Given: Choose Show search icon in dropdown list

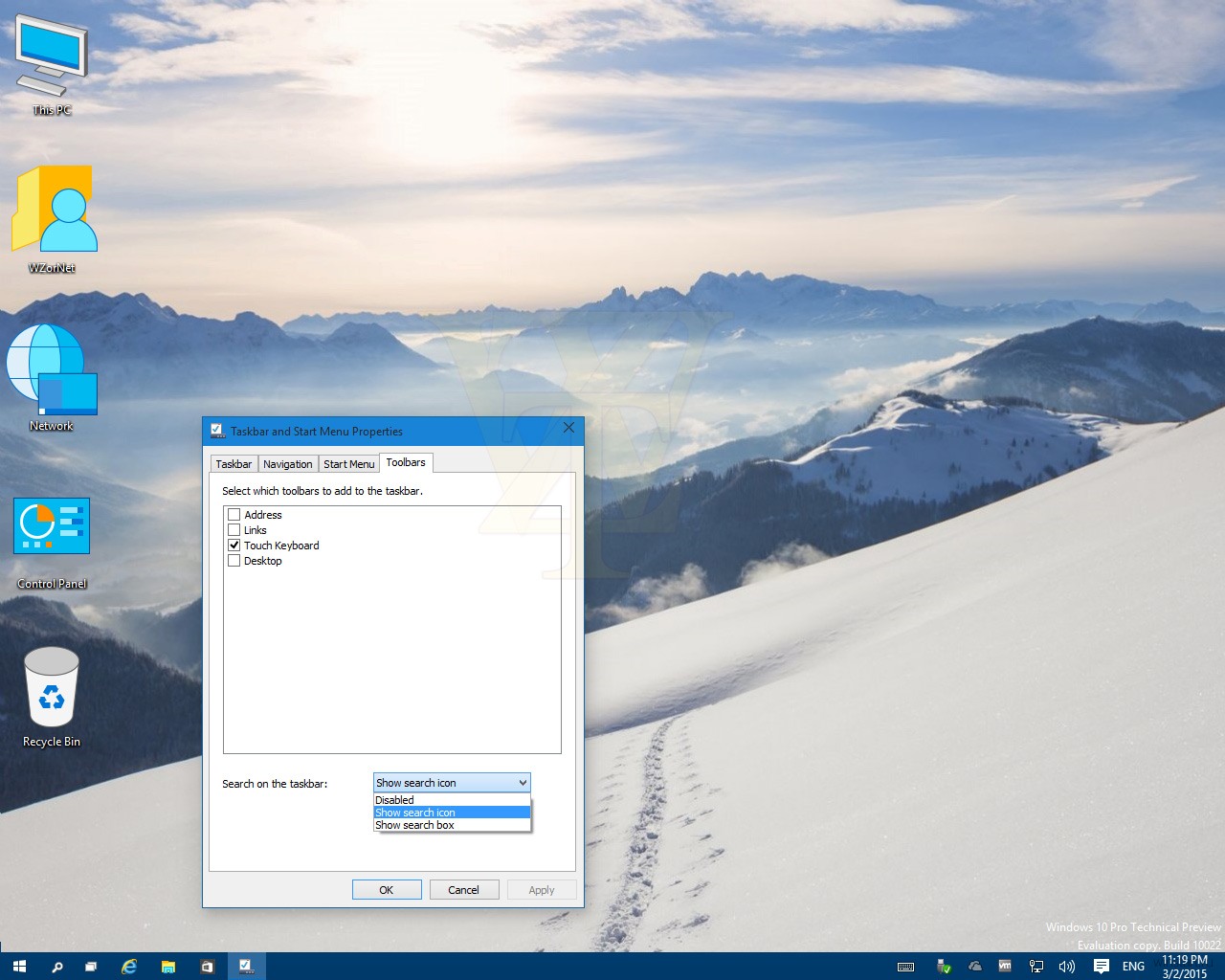Looking at the screenshot, I should (452, 813).
